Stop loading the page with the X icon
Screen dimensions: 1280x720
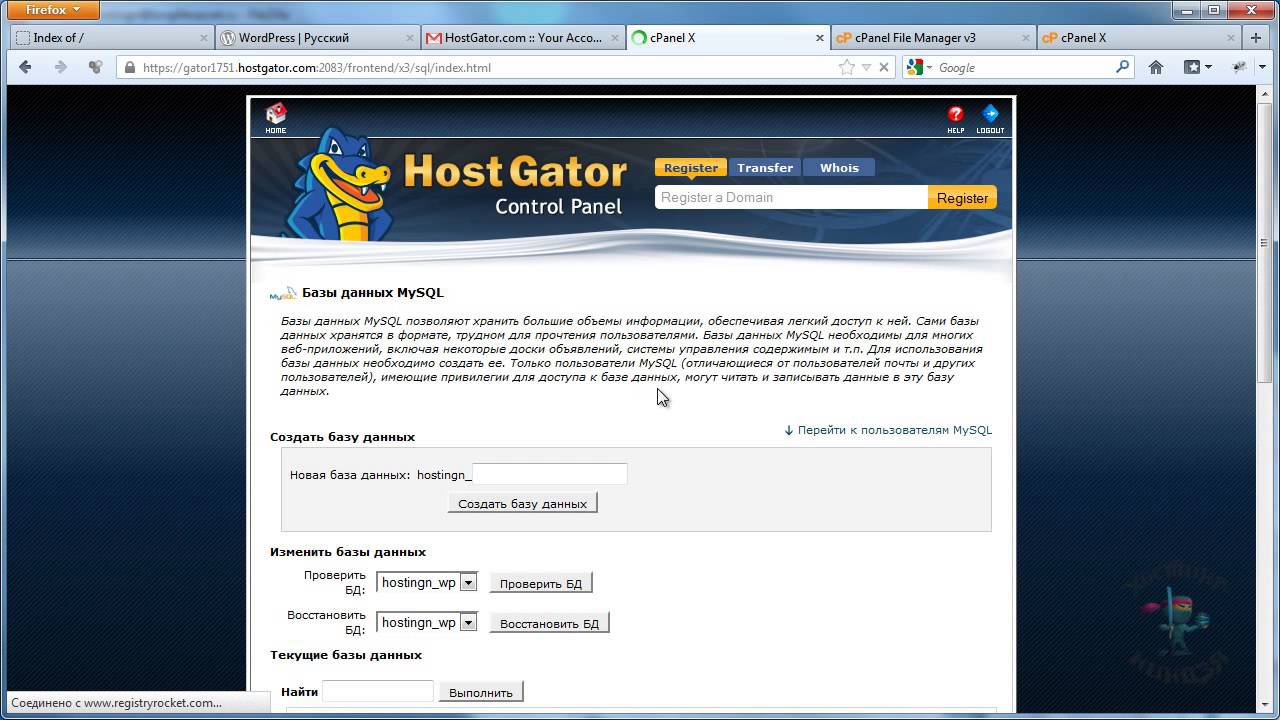884,68
